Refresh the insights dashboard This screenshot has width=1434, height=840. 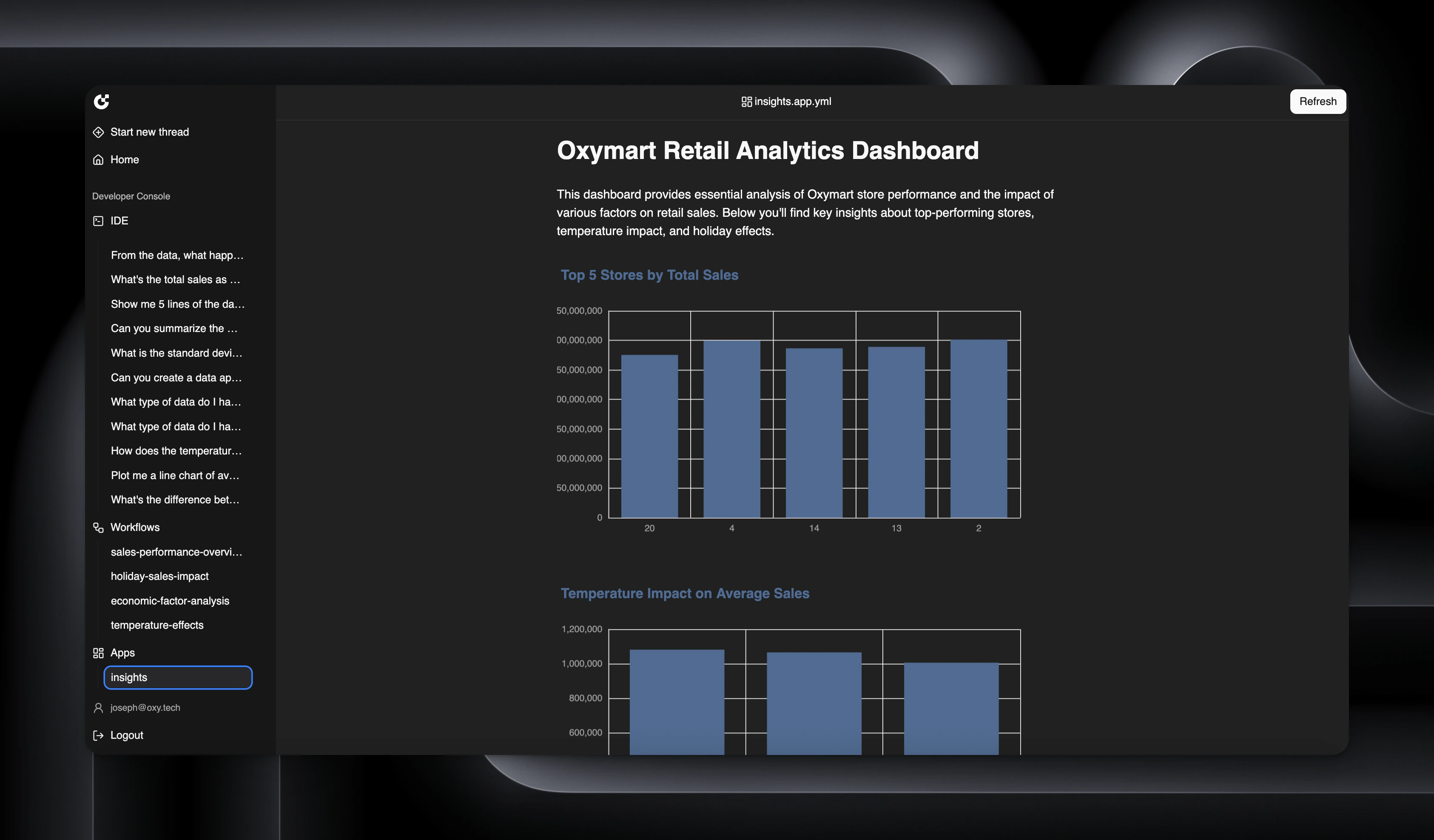1318,101
